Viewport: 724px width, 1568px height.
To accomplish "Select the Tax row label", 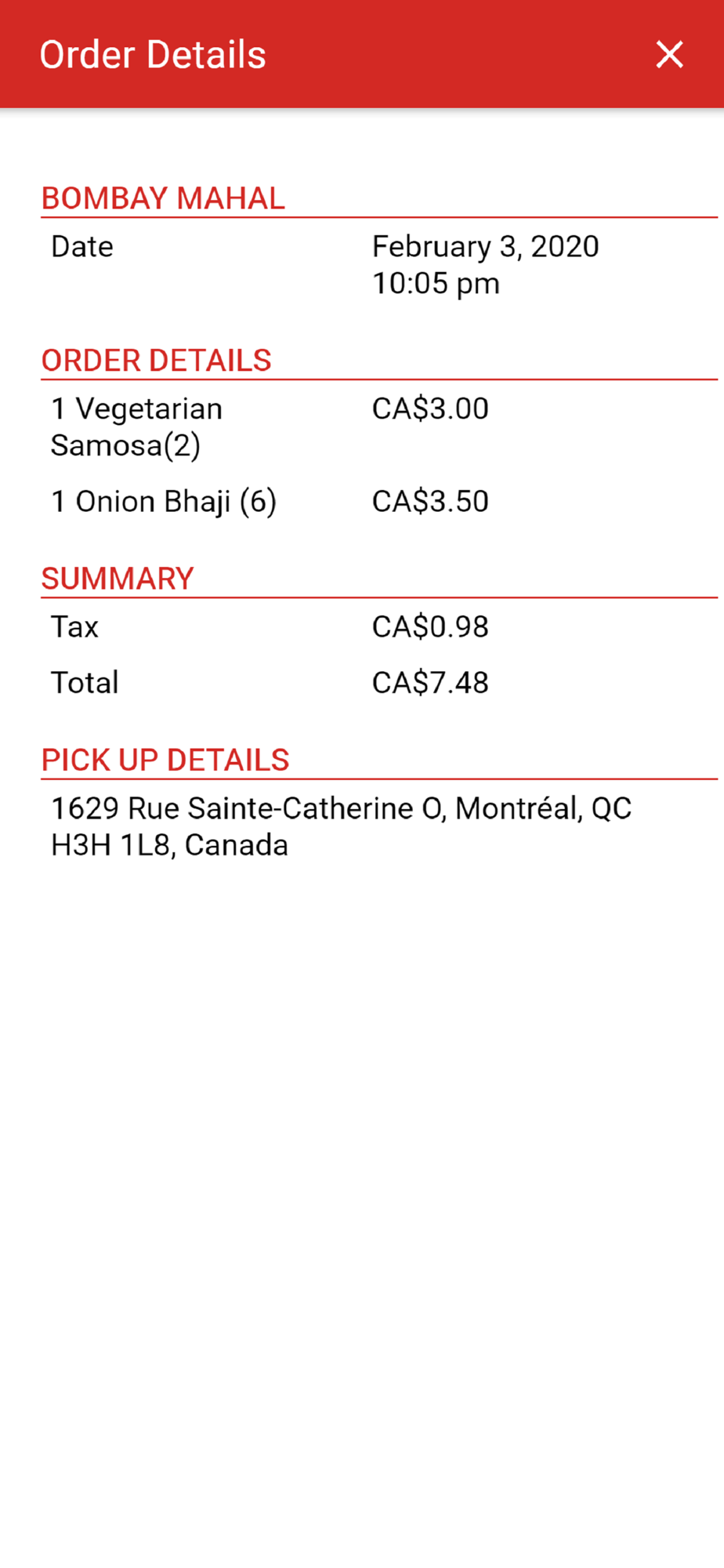I will click(74, 627).
